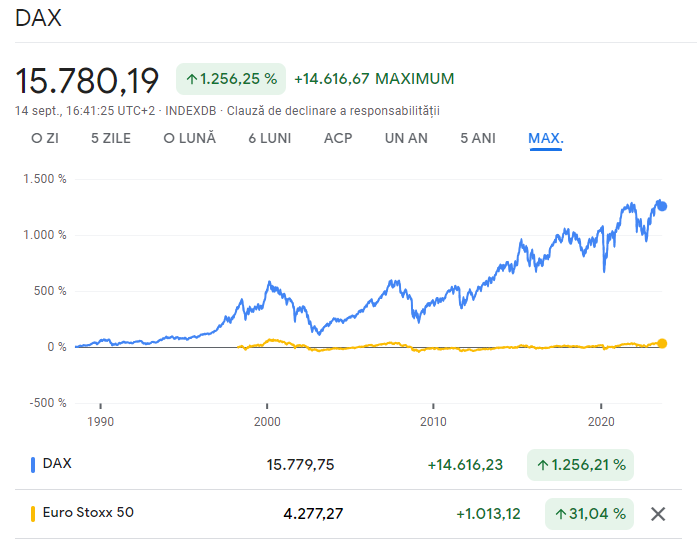
Task: Click the yellow Euro Stoxx 50 color bar
Action: 33,514
